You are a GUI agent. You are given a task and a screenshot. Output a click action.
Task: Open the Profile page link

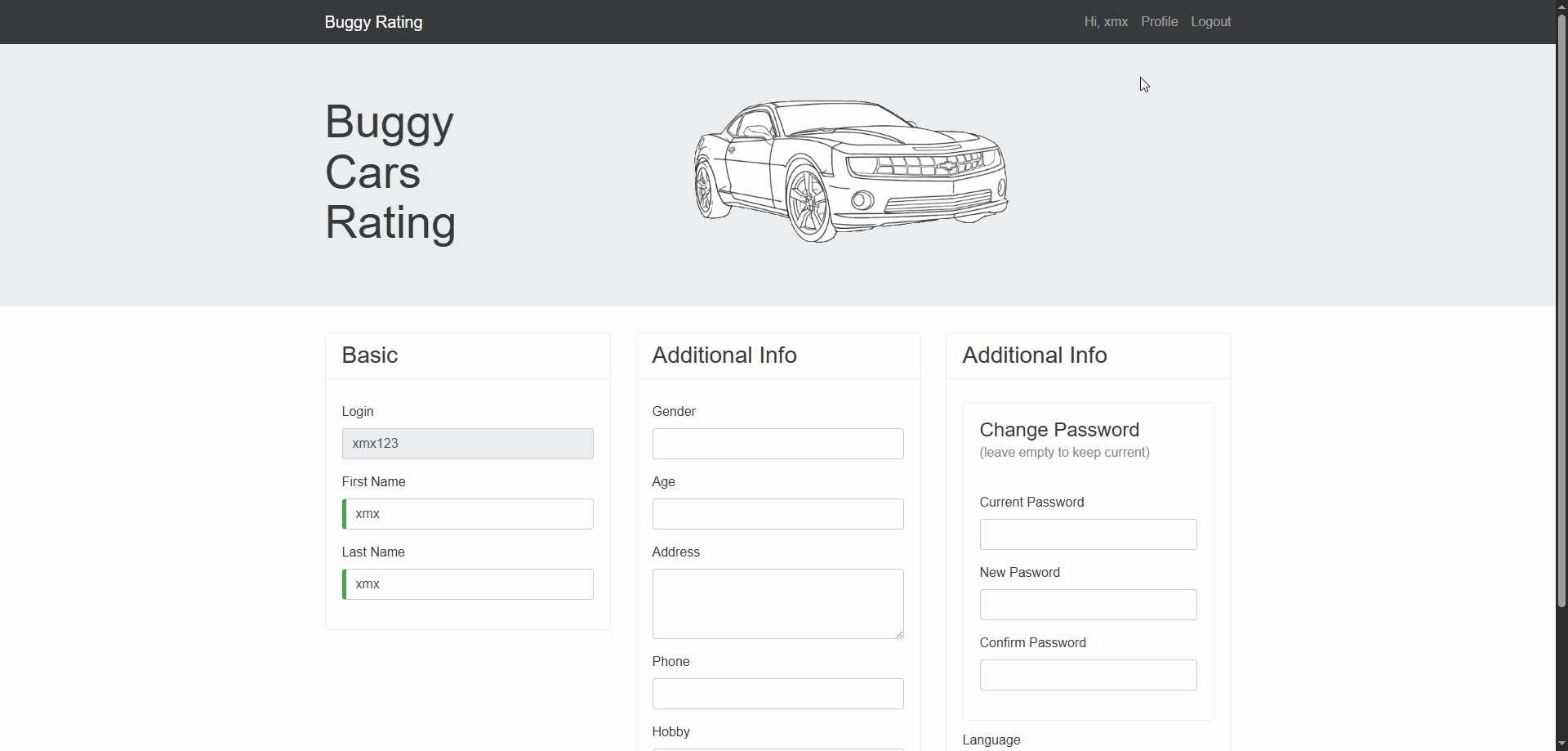click(x=1159, y=22)
